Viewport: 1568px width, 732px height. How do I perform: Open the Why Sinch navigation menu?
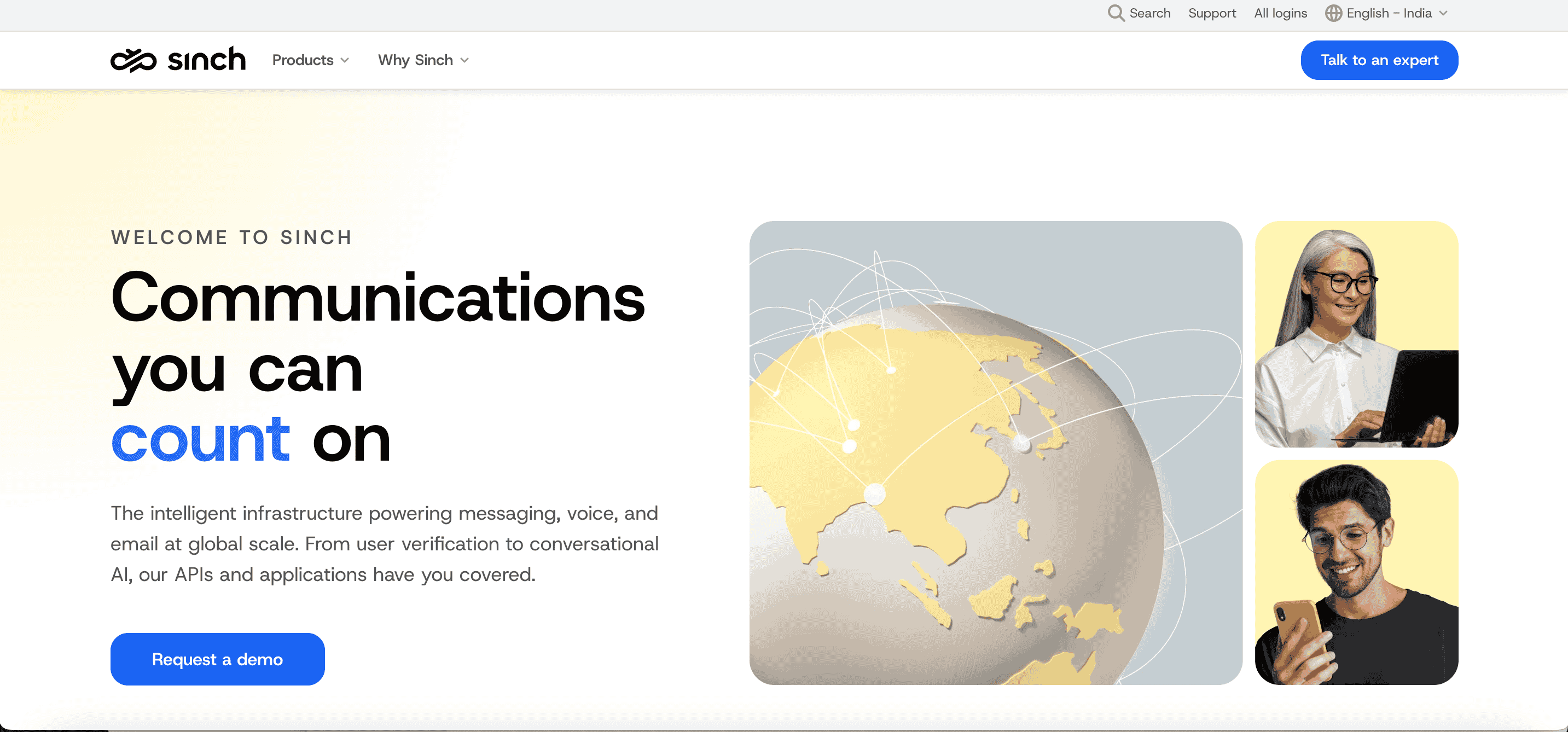click(x=423, y=60)
